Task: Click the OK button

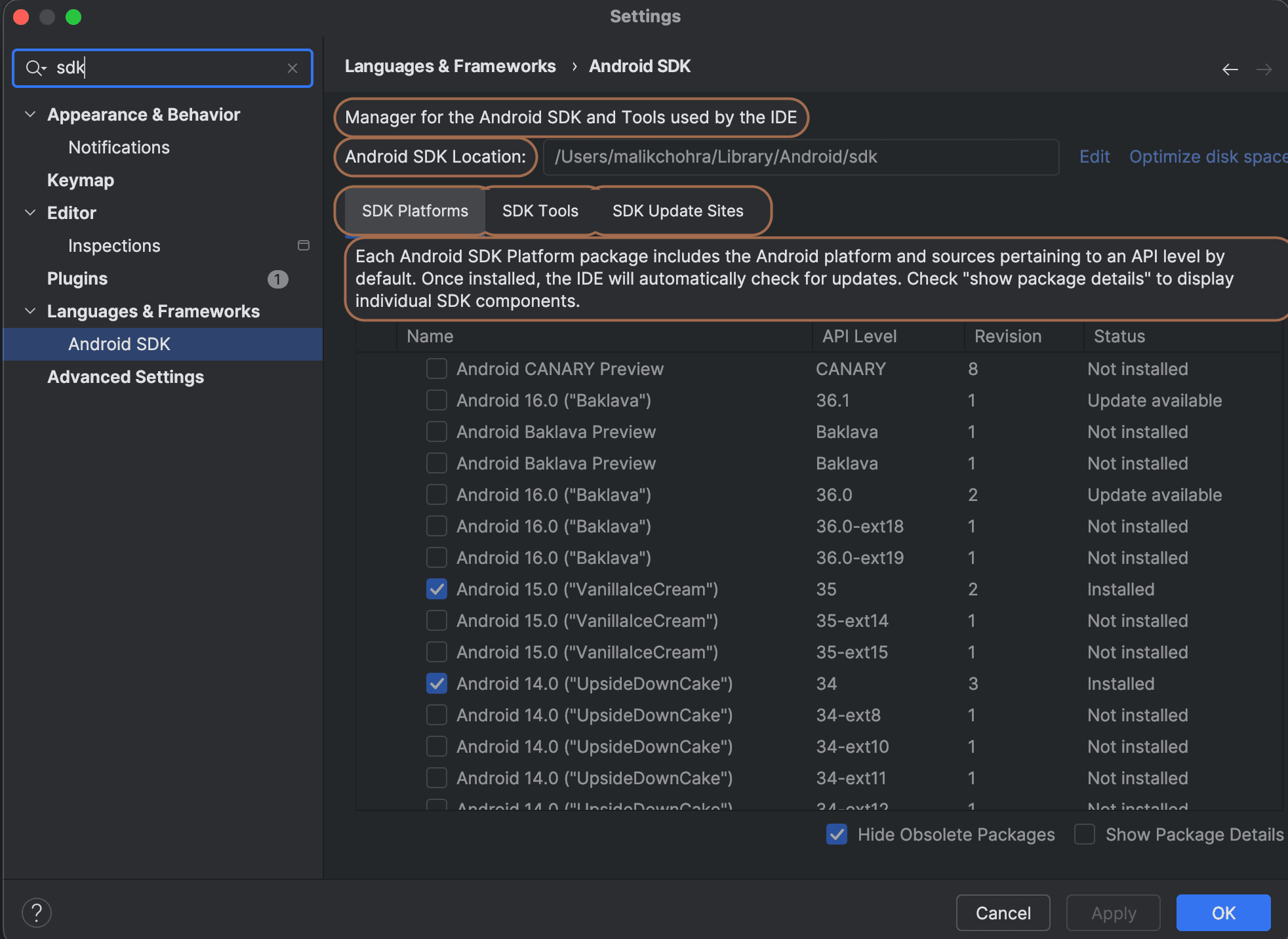Action: tap(1224, 913)
